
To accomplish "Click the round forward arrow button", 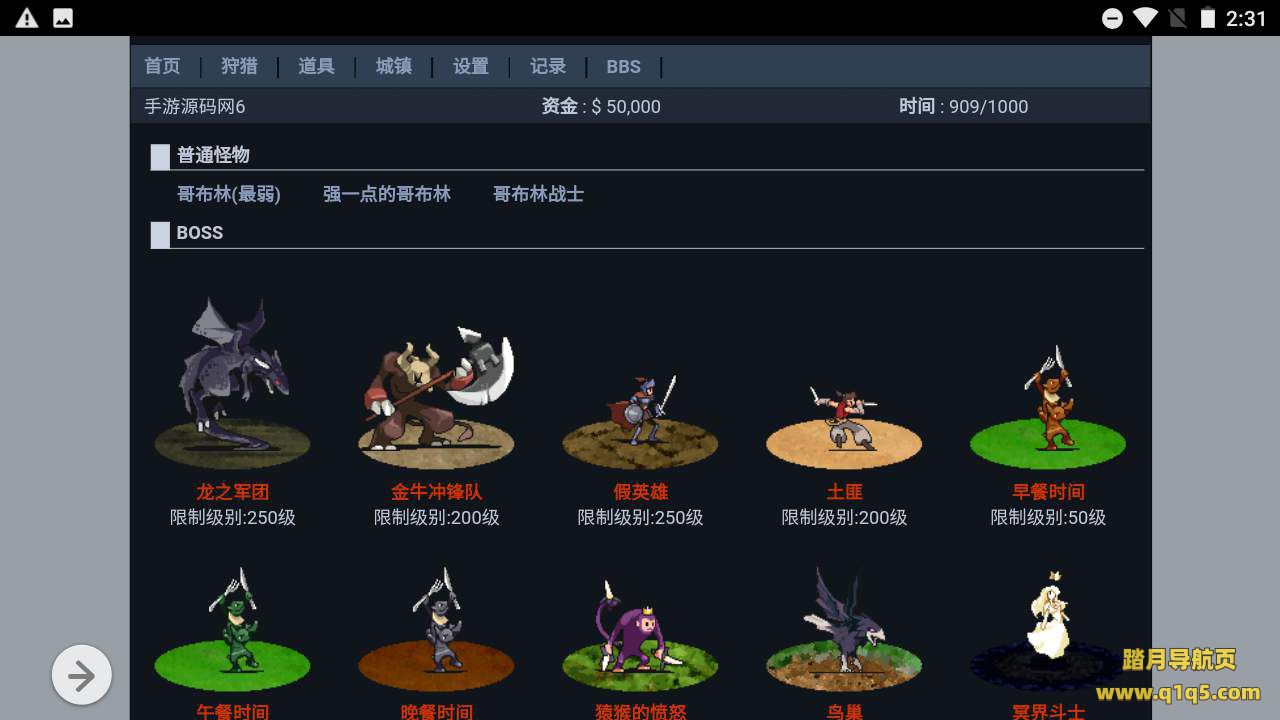I will tap(82, 675).
